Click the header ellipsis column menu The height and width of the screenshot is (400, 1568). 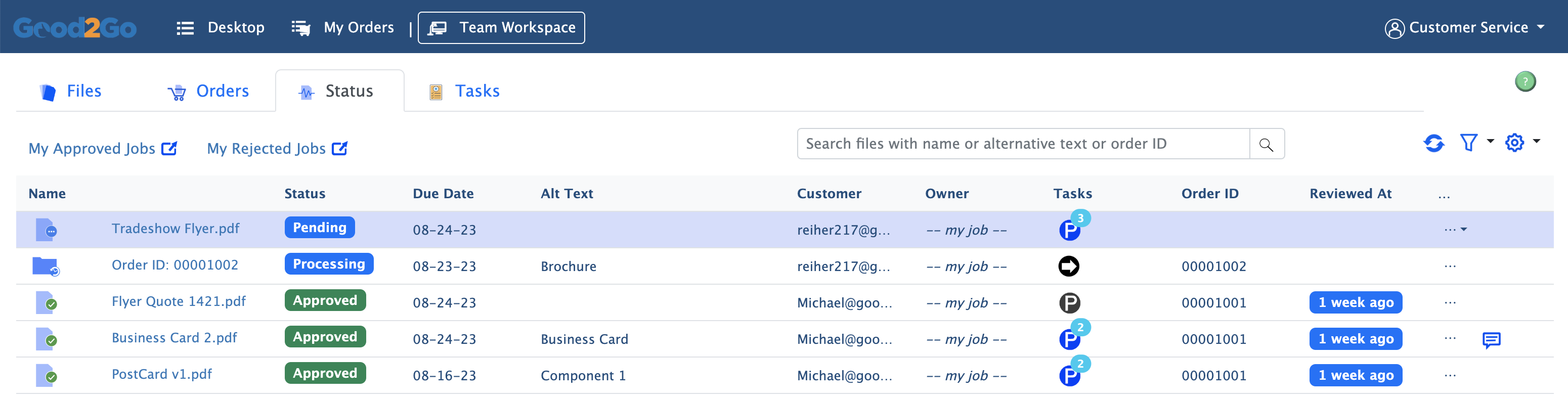tap(1444, 197)
